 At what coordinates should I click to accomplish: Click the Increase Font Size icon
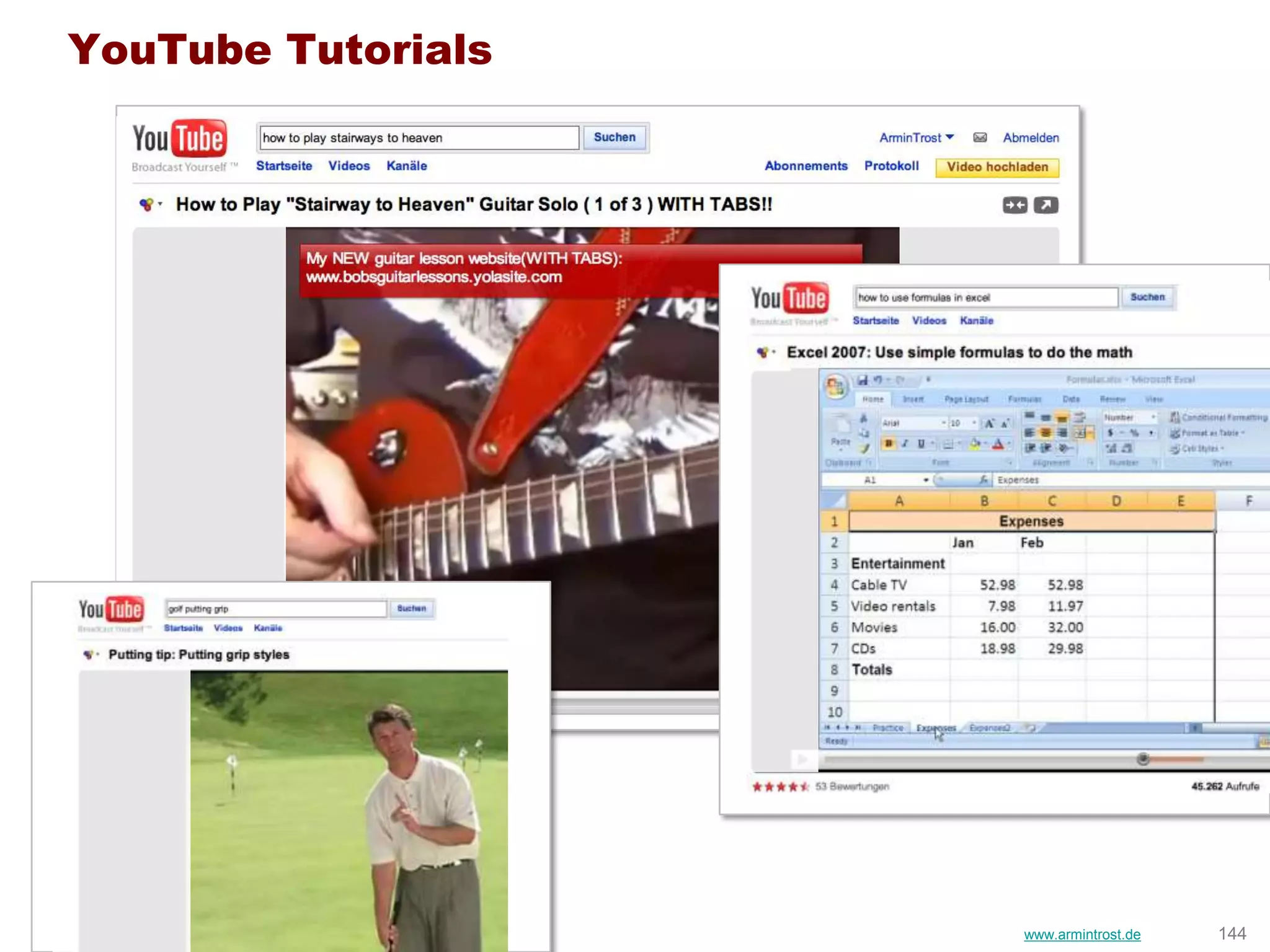(989, 423)
